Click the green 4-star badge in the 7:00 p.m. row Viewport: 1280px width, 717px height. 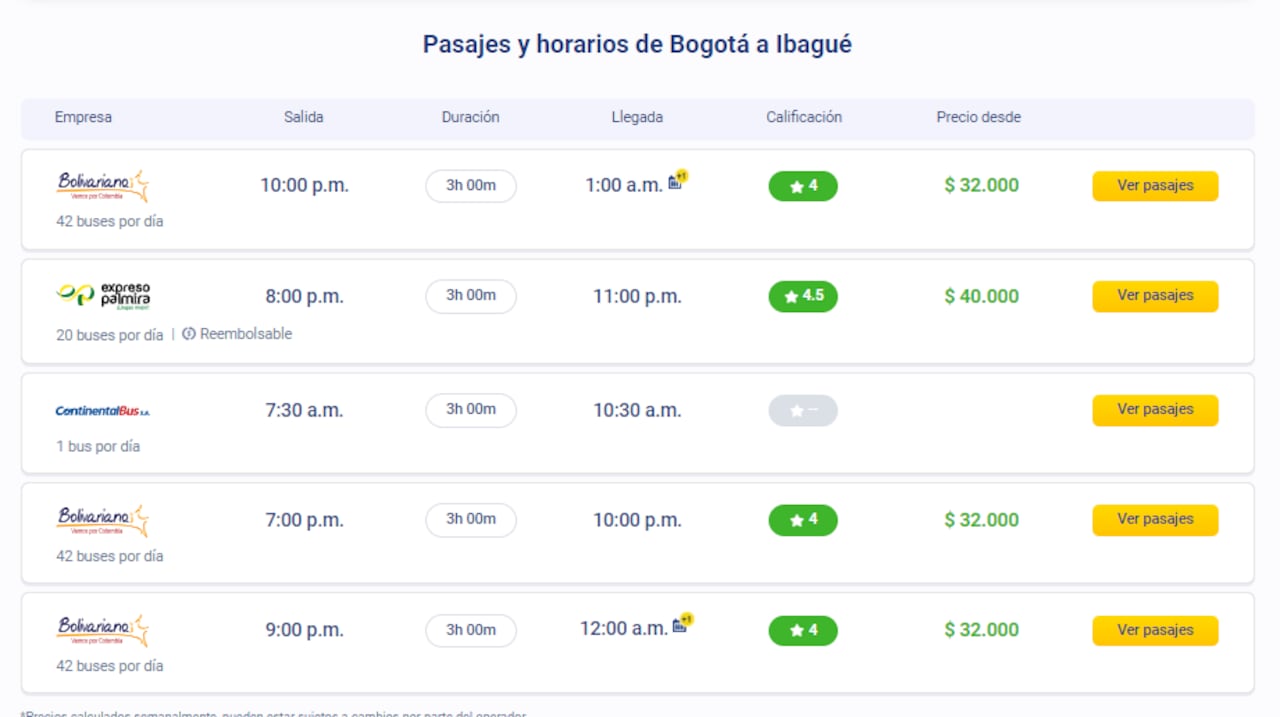coord(803,520)
